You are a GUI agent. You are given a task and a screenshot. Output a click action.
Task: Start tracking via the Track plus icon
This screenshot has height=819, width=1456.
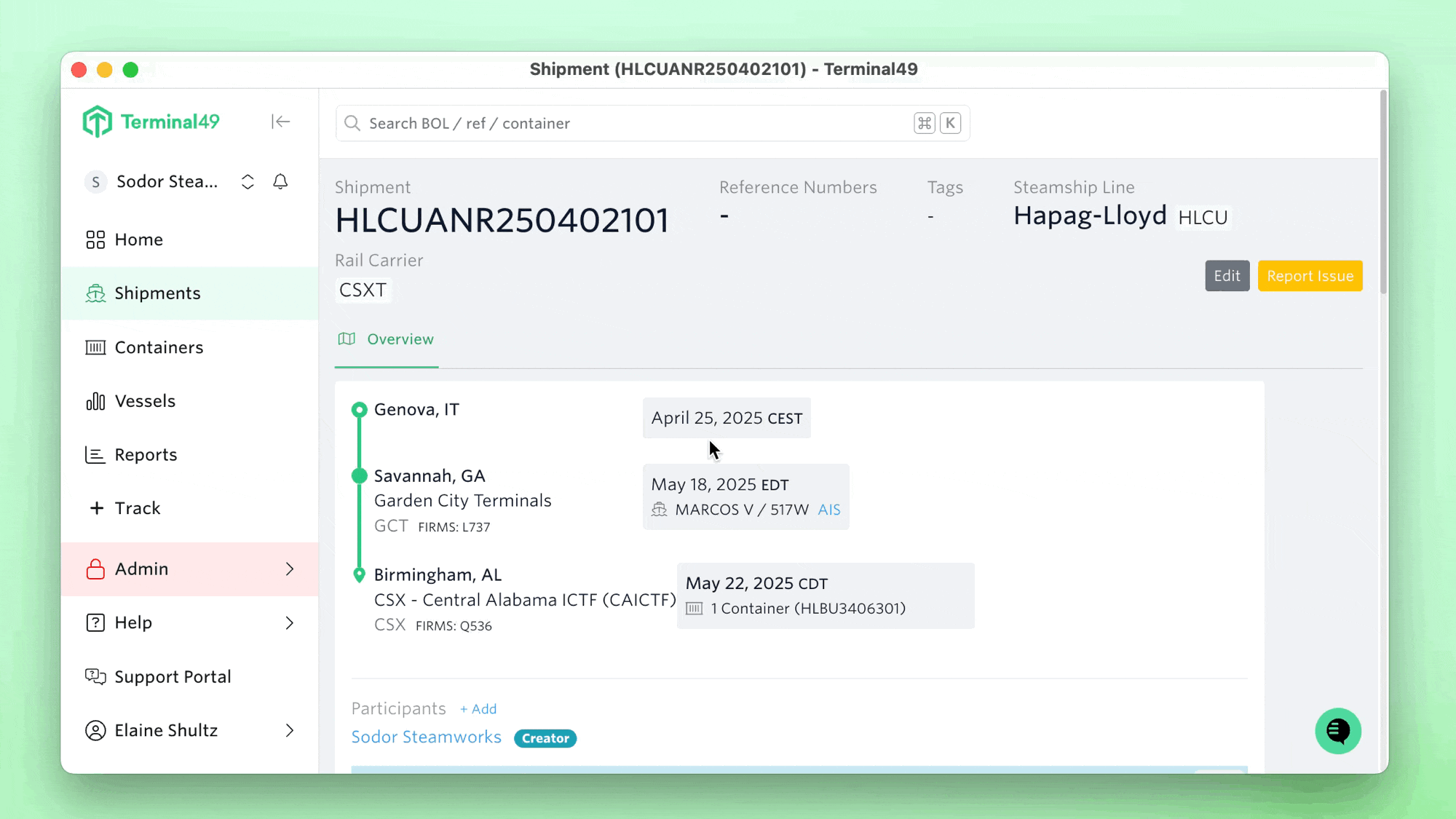[97, 507]
